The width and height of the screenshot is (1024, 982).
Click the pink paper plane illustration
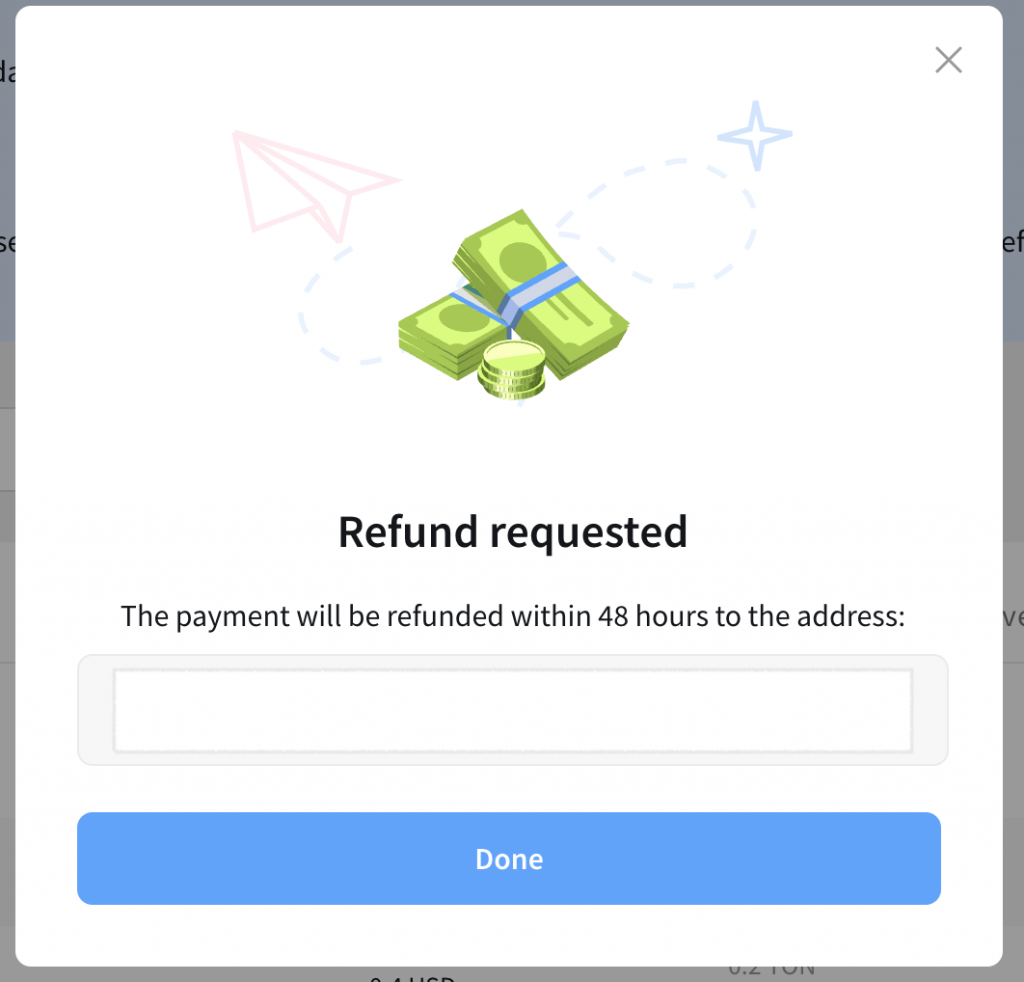point(316,186)
